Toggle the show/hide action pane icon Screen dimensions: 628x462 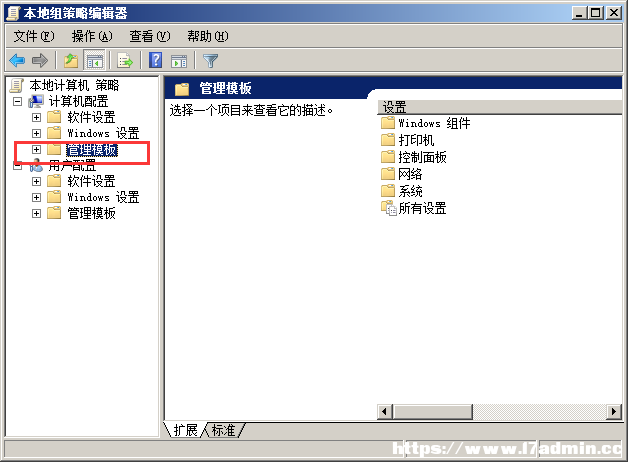(179, 61)
